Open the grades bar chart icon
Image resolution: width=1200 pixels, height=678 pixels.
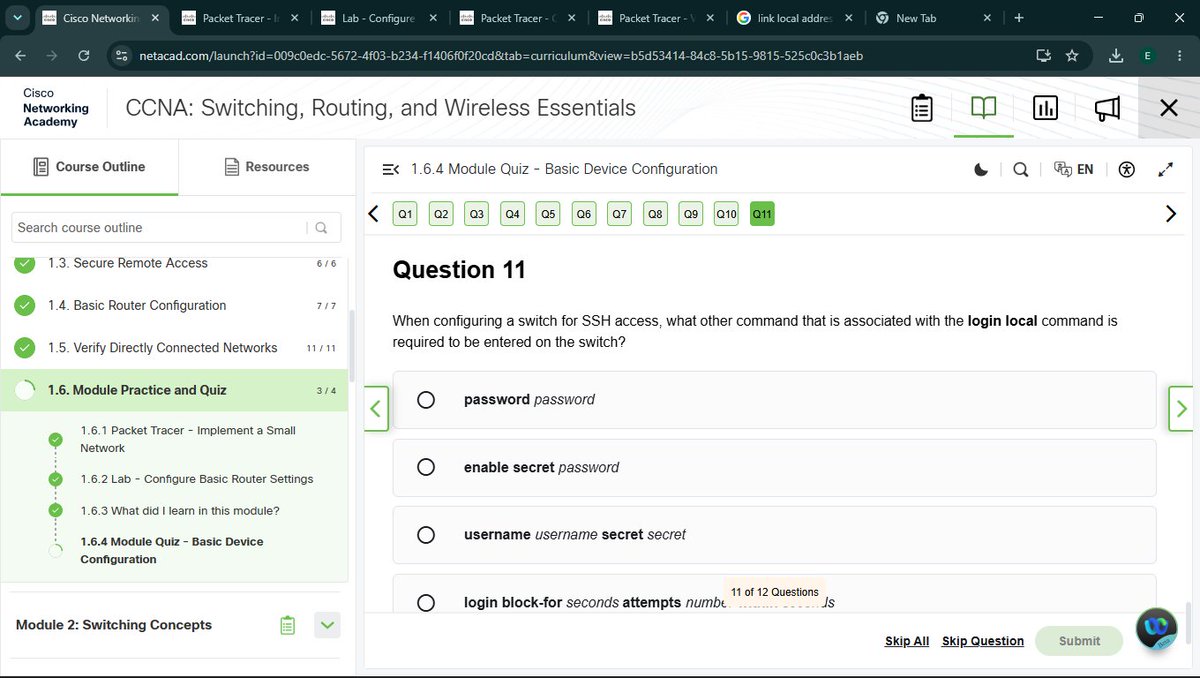[1045, 108]
